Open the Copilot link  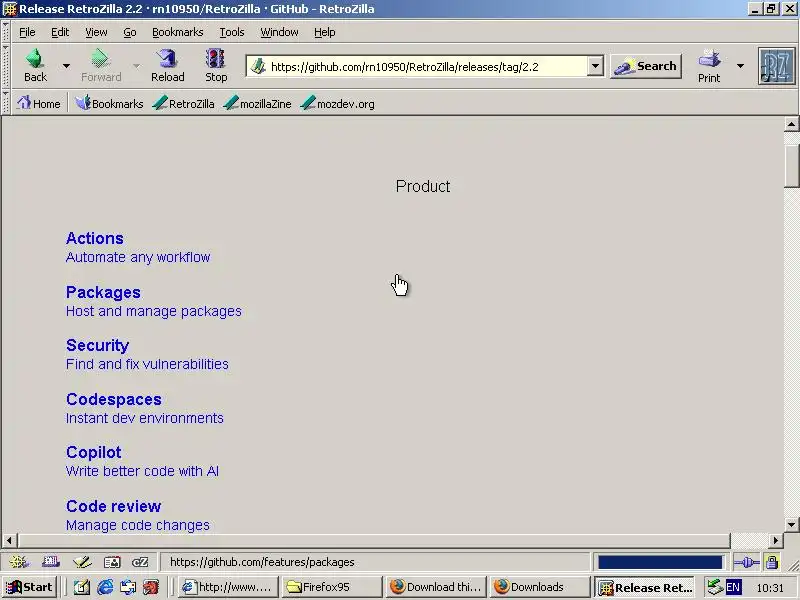(94, 453)
